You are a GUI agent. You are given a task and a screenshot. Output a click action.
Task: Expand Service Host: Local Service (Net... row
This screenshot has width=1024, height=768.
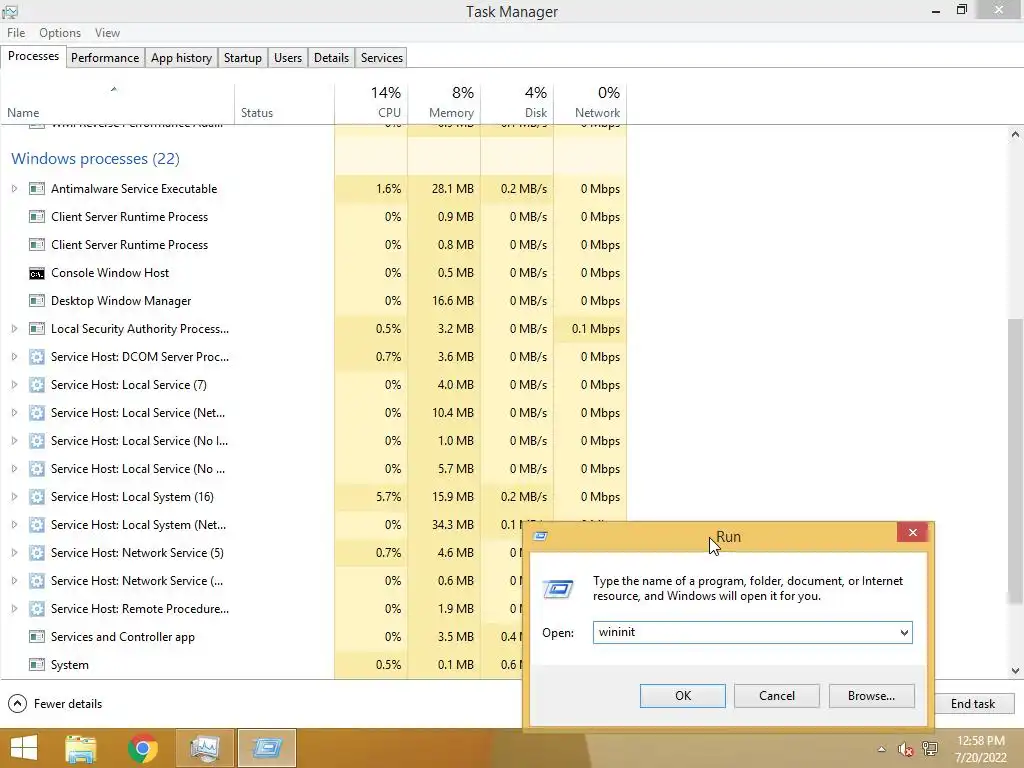click(x=14, y=413)
